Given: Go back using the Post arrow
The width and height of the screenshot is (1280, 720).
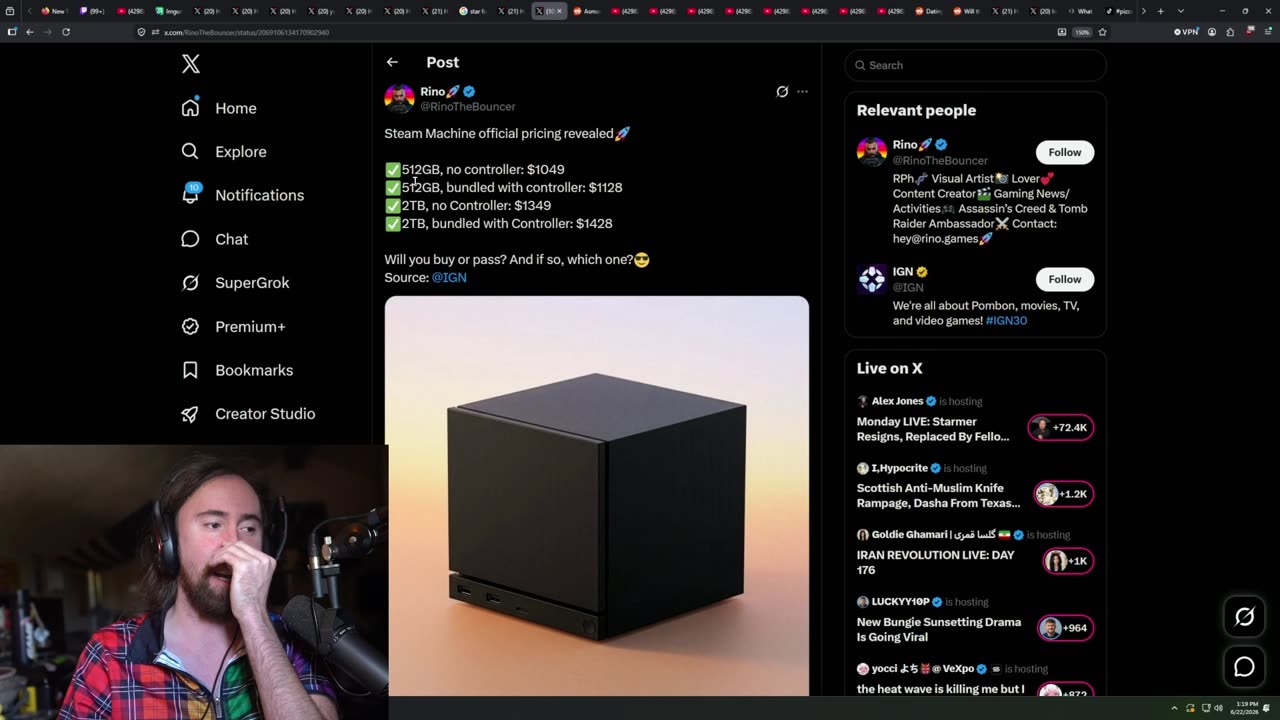Looking at the screenshot, I should 392,62.
